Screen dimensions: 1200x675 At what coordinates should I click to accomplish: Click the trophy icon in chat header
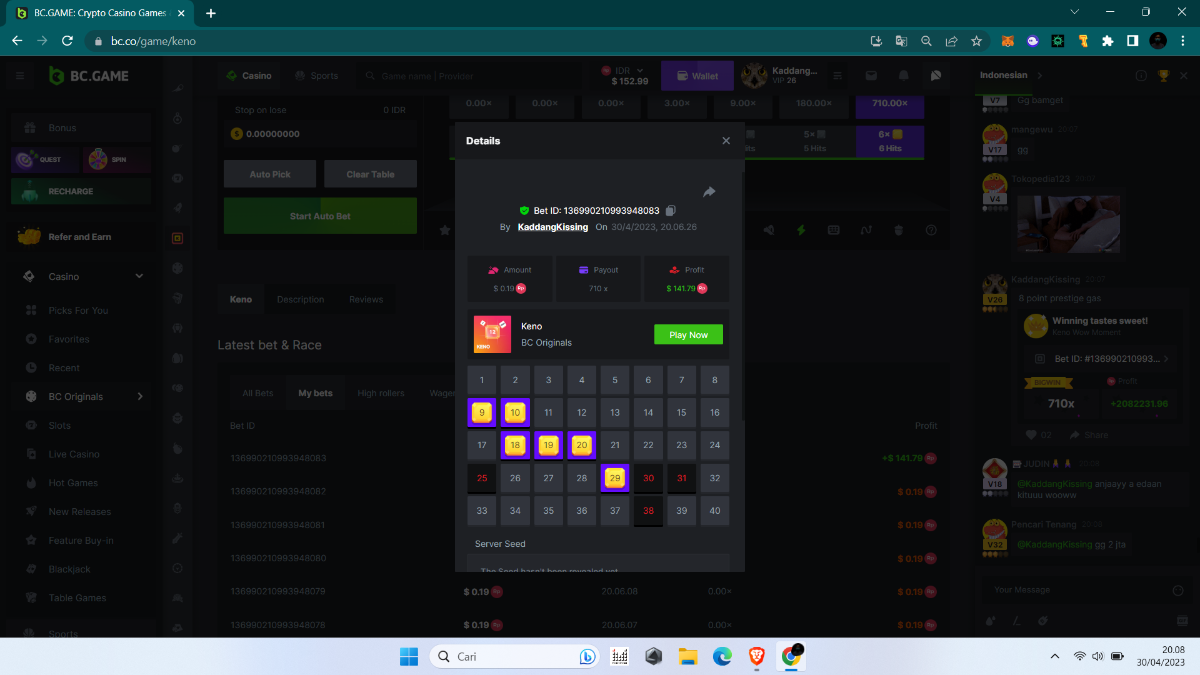click(x=1163, y=76)
